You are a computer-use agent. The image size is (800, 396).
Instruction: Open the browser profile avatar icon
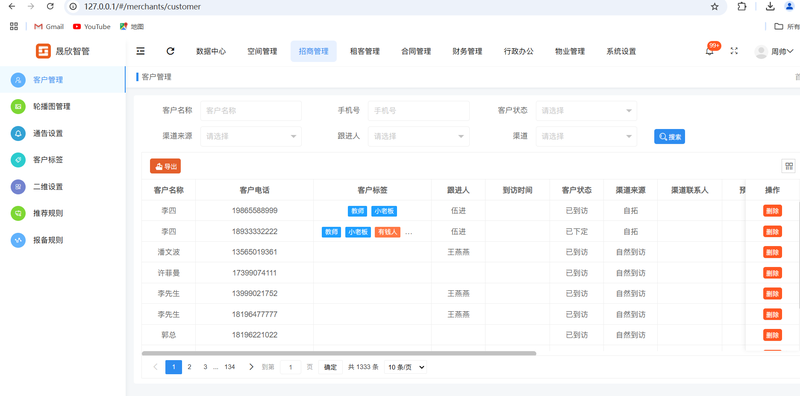coord(790,7)
